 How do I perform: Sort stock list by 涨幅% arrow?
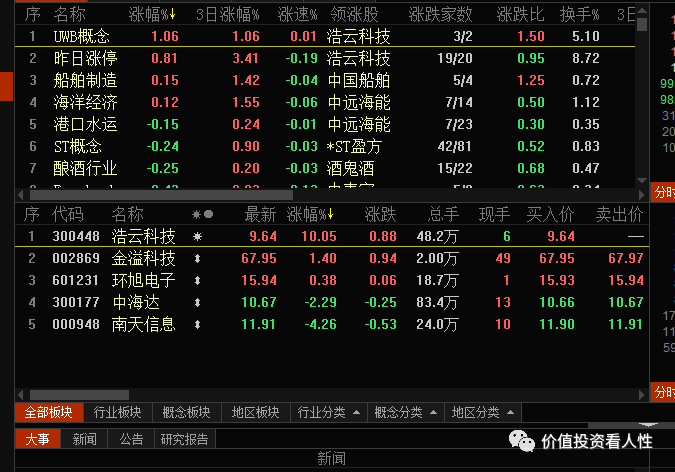331,214
